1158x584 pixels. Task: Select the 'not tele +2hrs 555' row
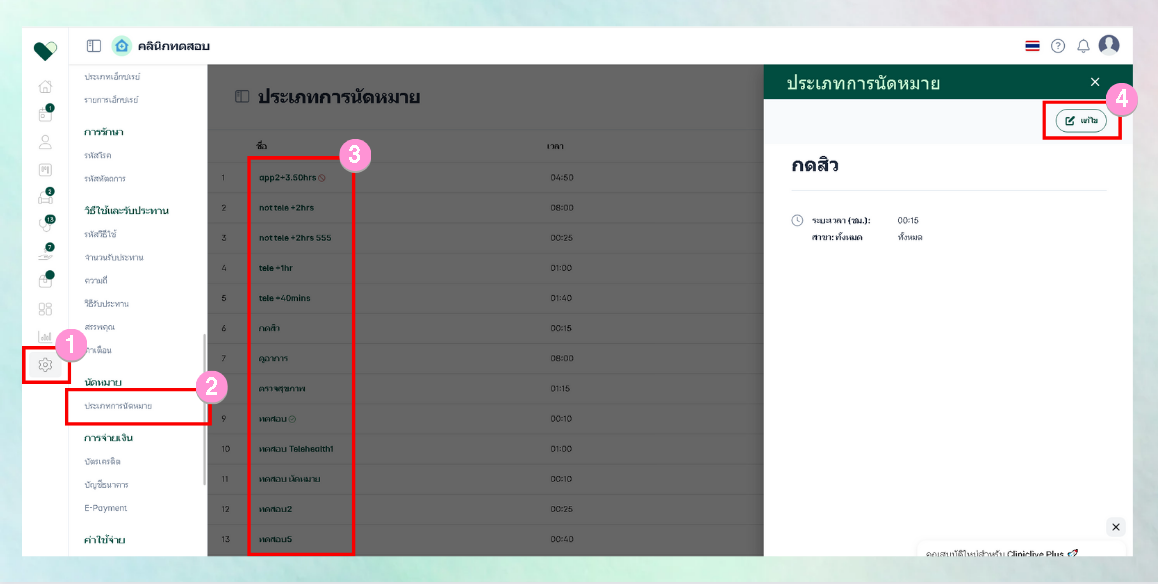pos(295,238)
